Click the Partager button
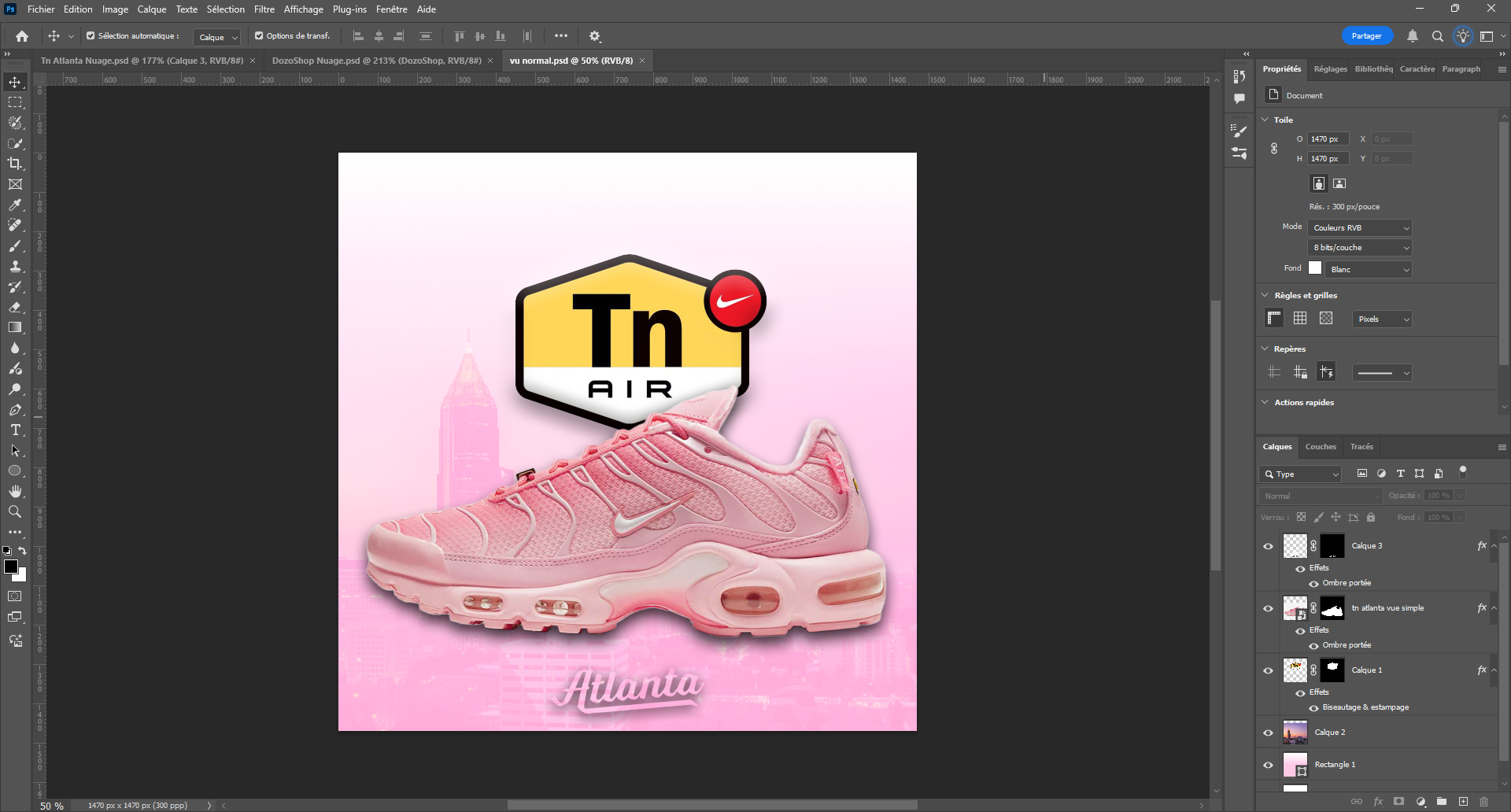1511x812 pixels. [1367, 36]
